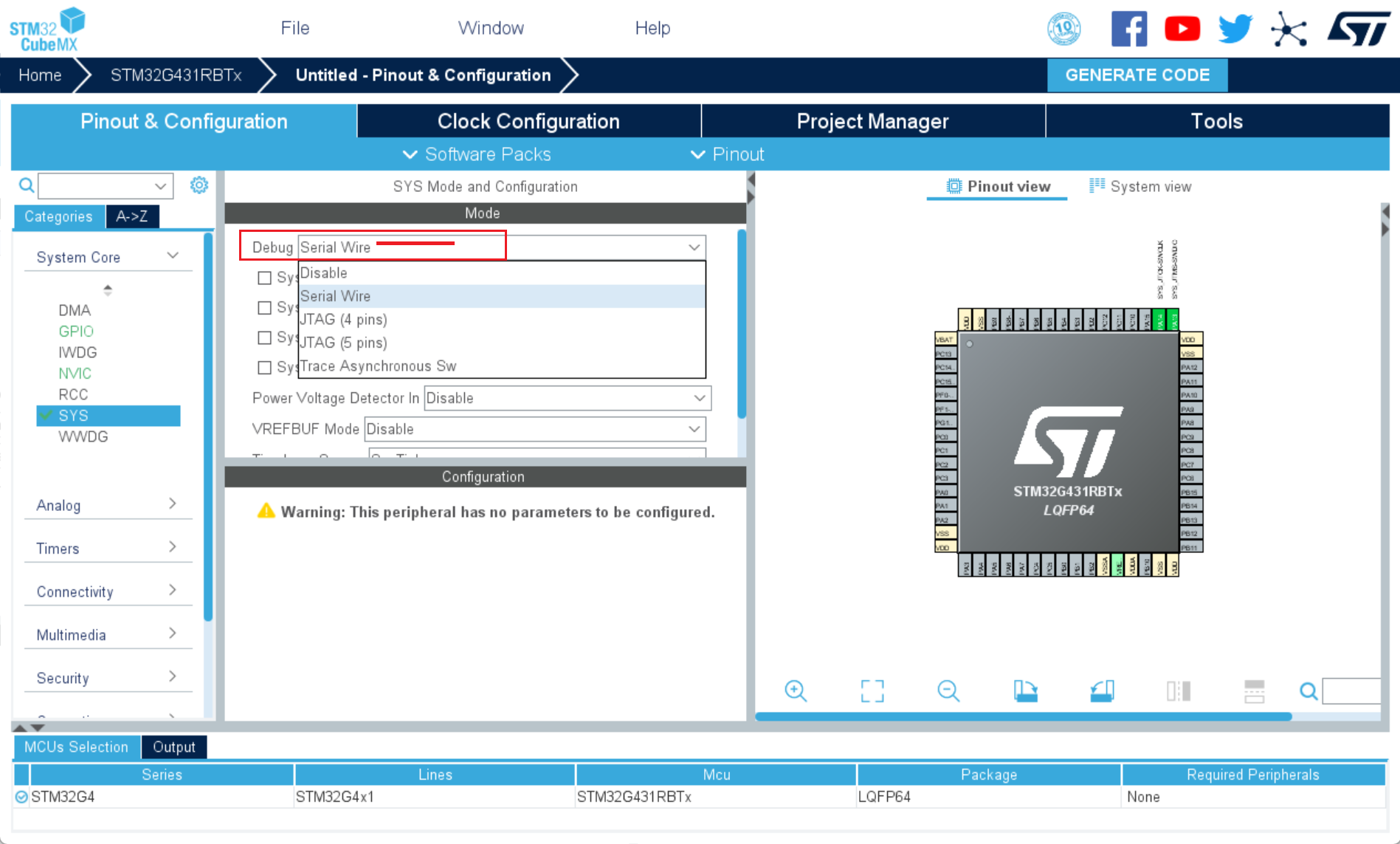1400x844 pixels.
Task: Rotate the chip clockwise
Action: [1025, 691]
